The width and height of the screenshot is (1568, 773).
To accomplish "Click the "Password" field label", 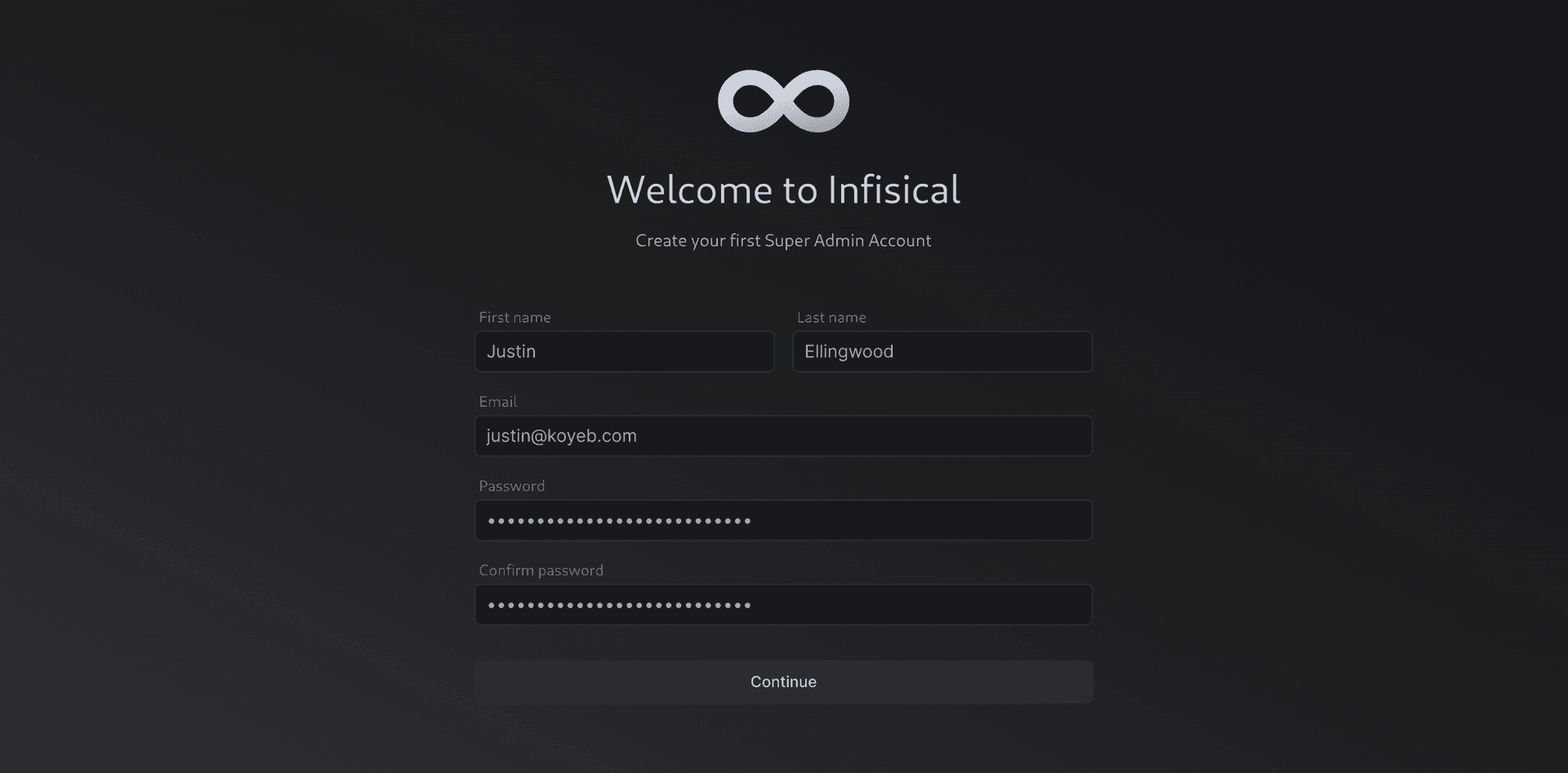I will [x=511, y=485].
